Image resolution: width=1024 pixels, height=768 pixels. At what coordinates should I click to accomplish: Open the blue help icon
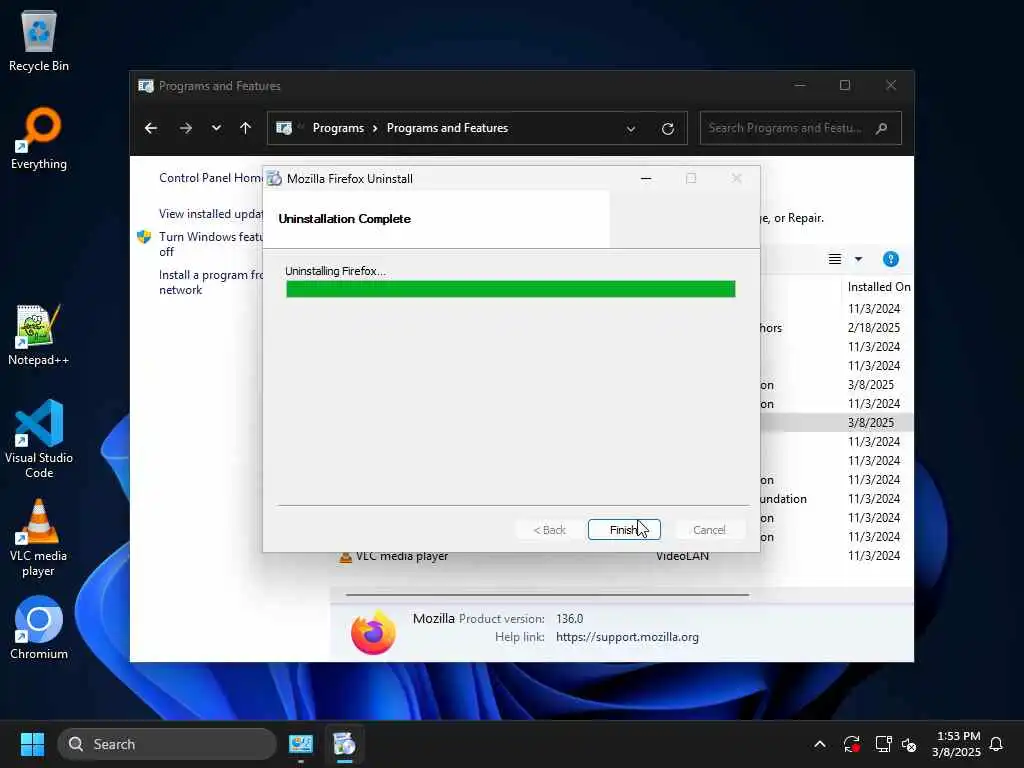(x=891, y=259)
